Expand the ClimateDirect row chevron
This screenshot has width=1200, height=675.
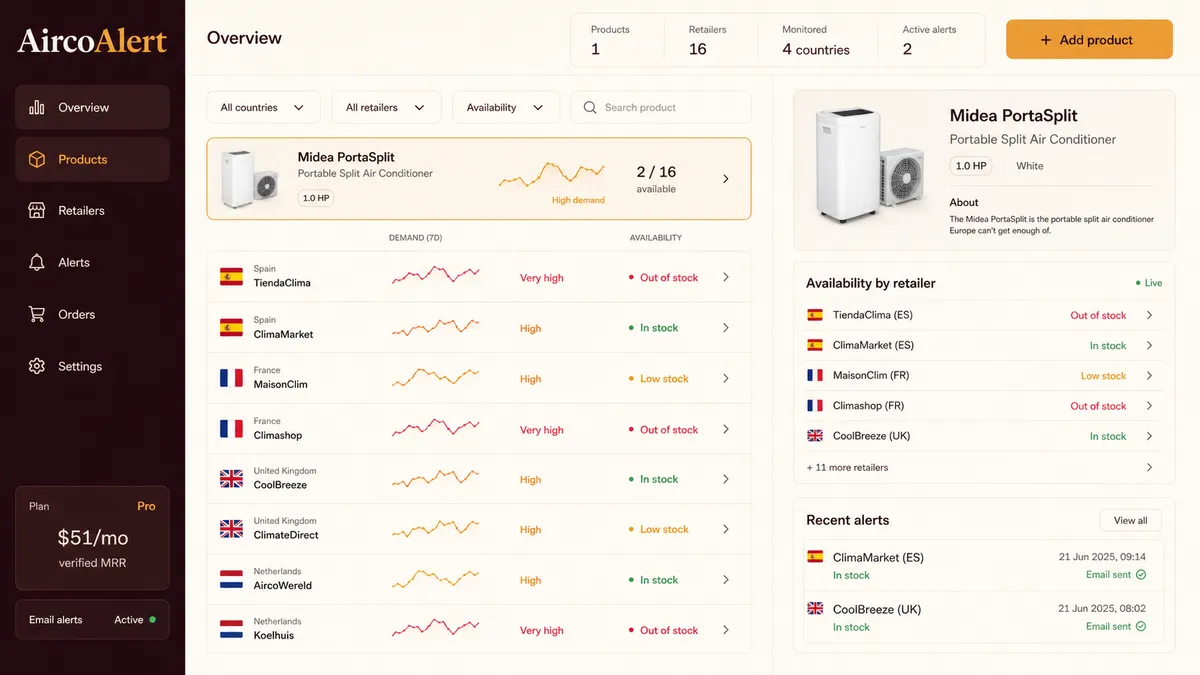click(x=726, y=529)
